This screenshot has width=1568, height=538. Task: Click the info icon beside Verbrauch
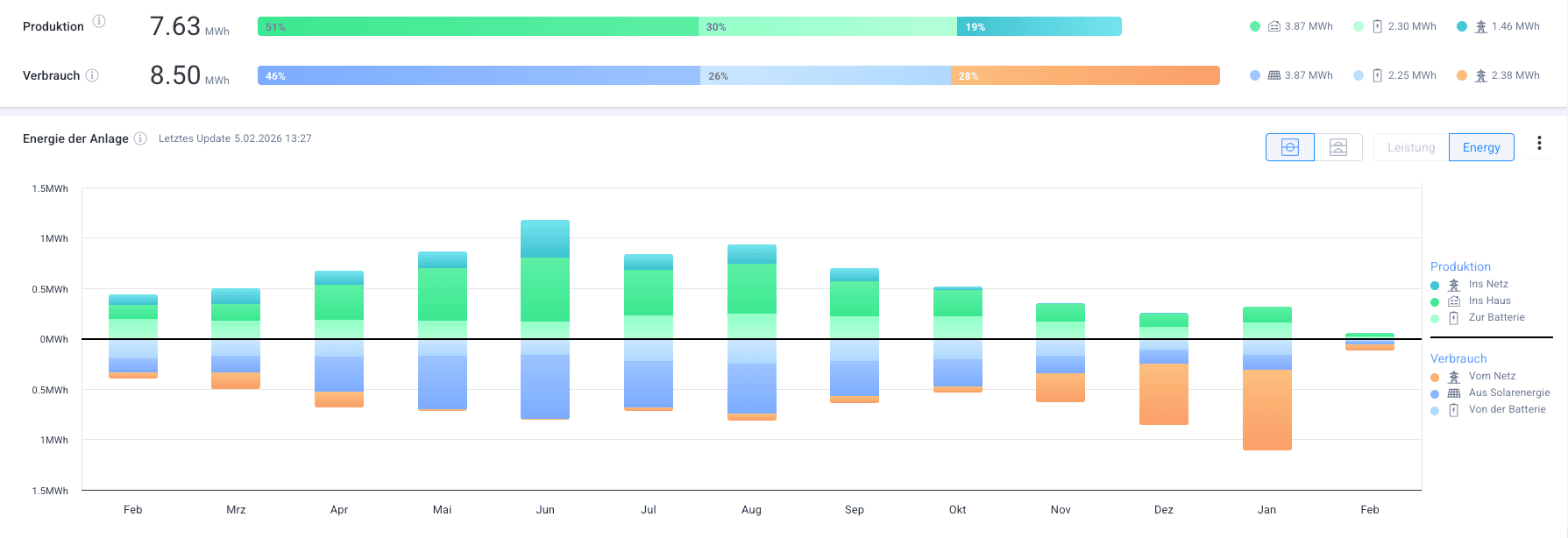pyautogui.click(x=92, y=75)
